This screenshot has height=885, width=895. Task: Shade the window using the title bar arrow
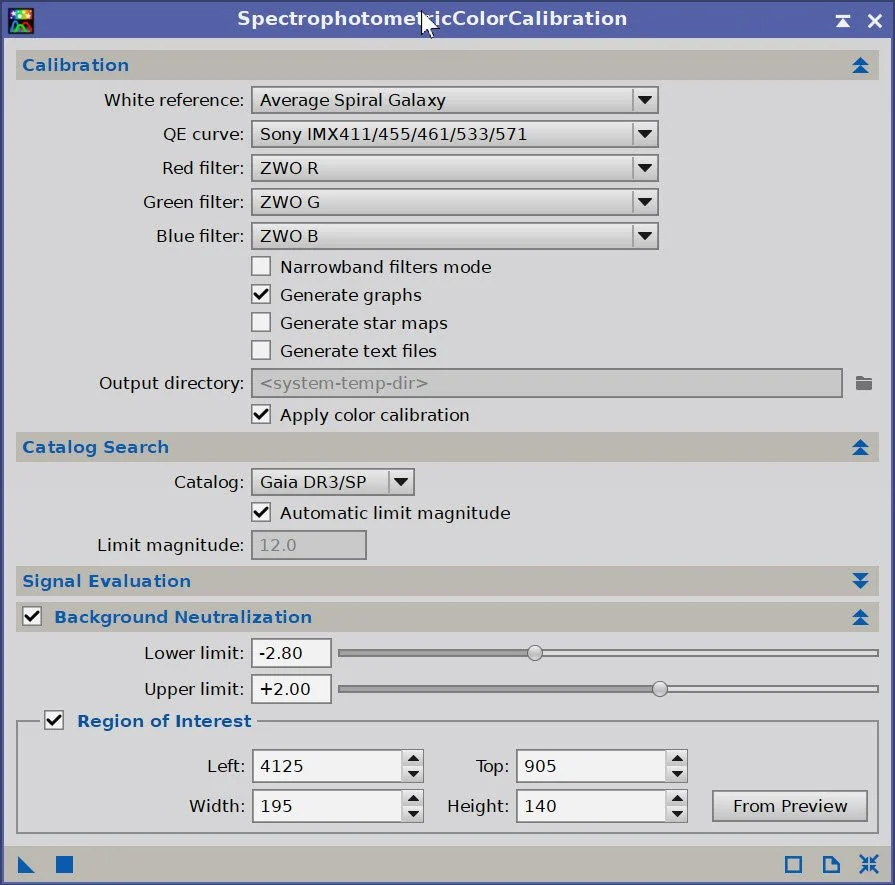842,22
